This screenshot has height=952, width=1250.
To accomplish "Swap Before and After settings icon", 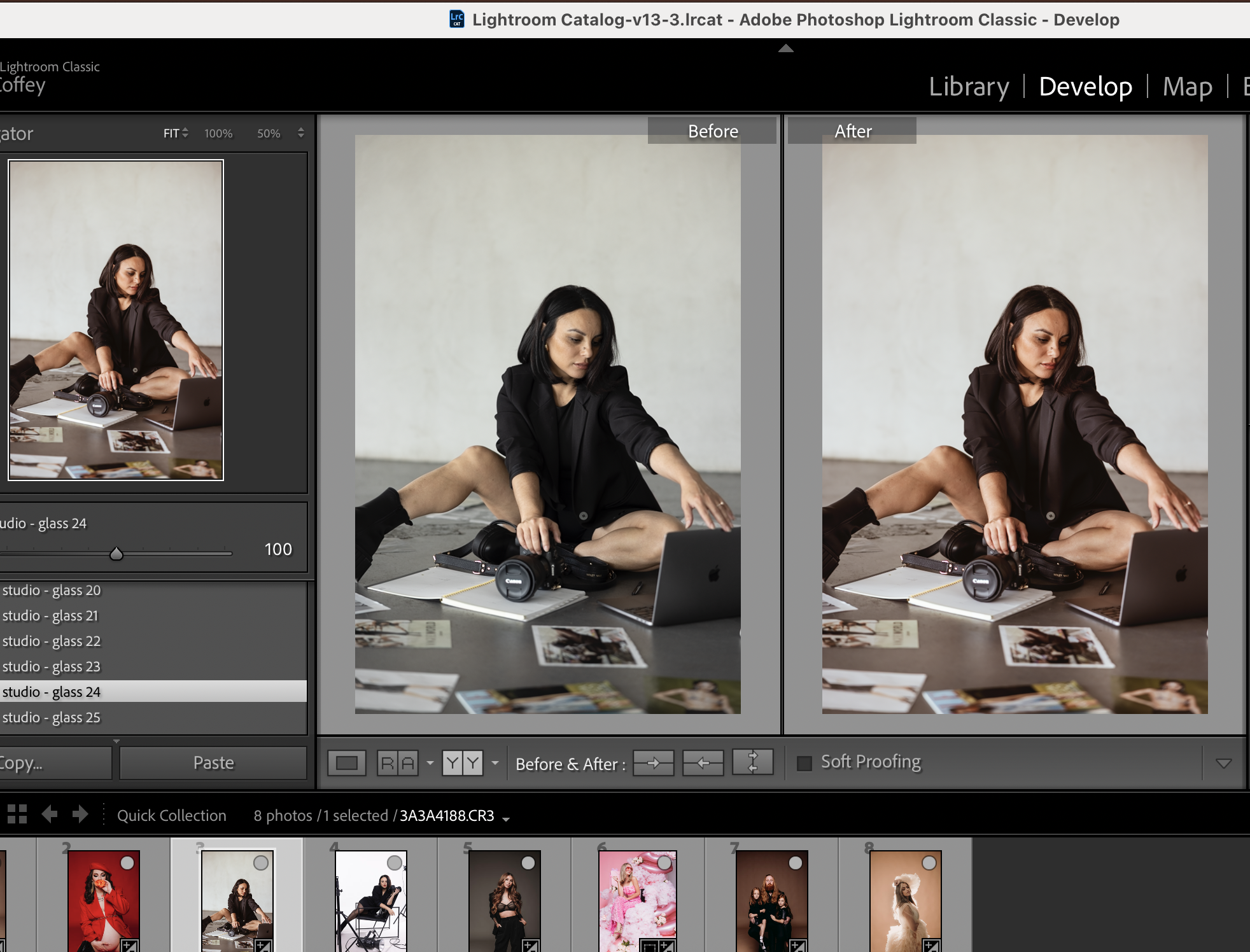I will pos(752,762).
